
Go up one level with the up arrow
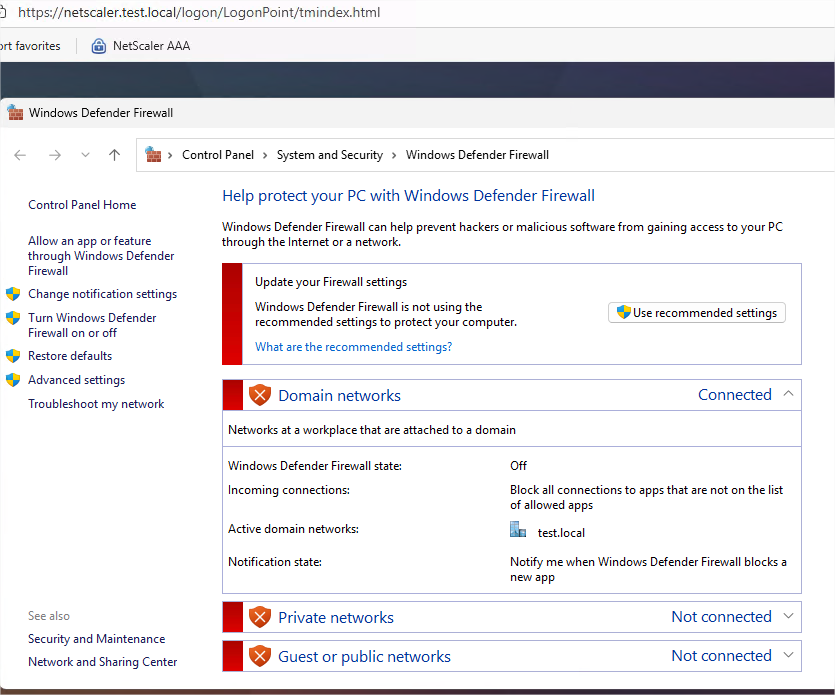pyautogui.click(x=114, y=155)
